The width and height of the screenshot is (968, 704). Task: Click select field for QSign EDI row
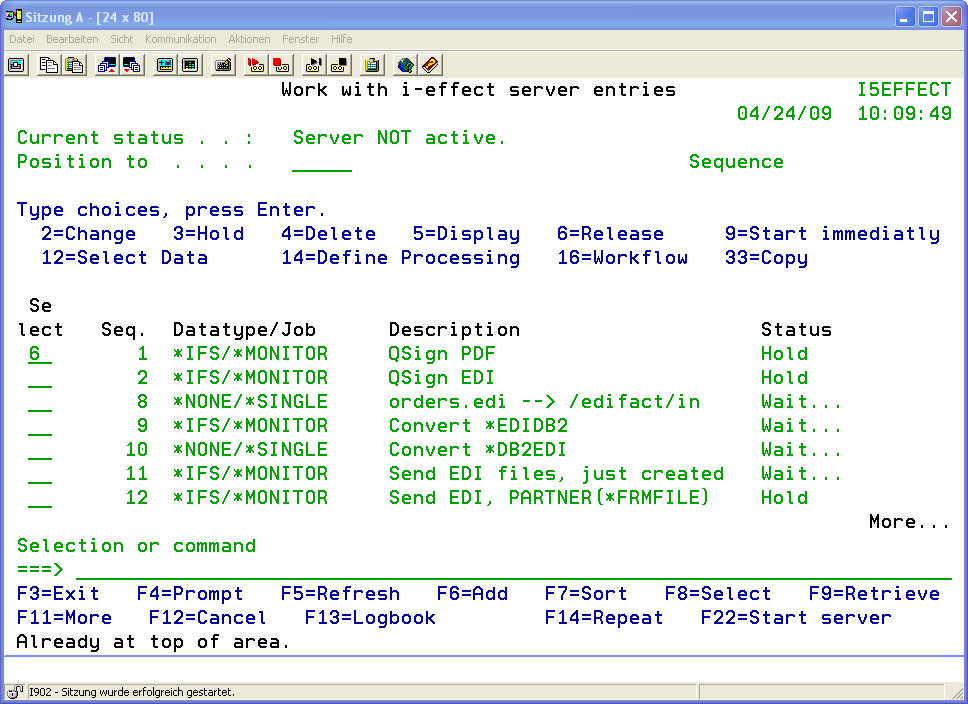coord(40,379)
